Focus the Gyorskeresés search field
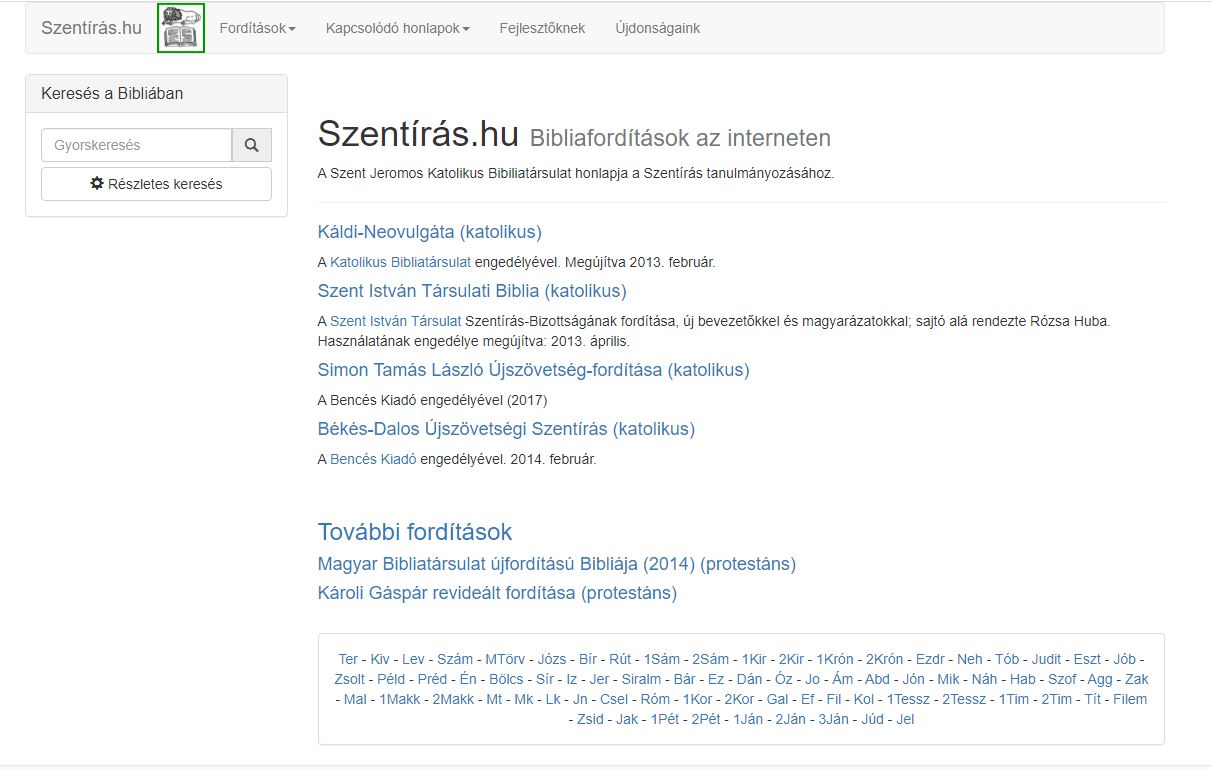The height and width of the screenshot is (769, 1212). pyautogui.click(x=136, y=145)
